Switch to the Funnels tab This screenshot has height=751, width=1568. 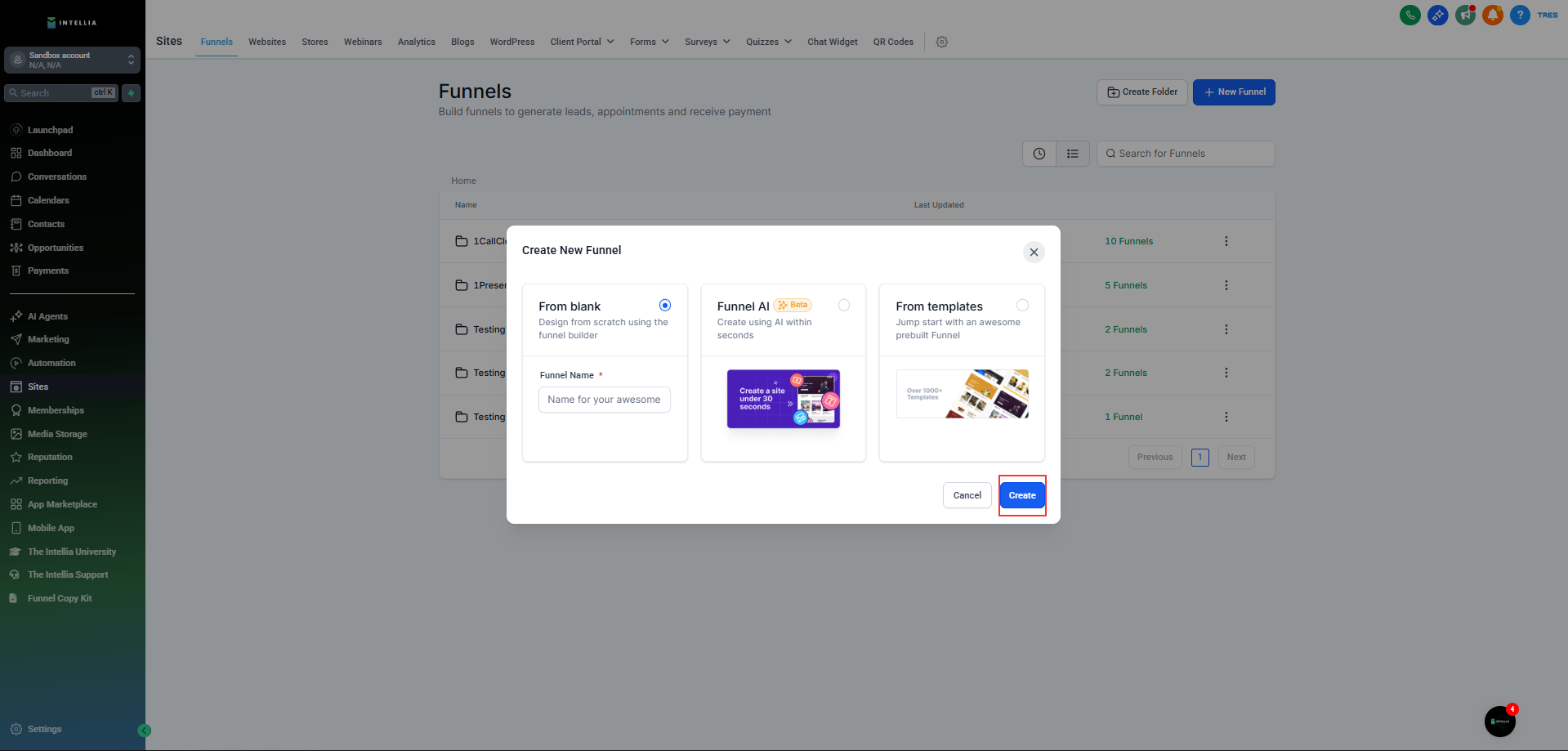(x=217, y=42)
